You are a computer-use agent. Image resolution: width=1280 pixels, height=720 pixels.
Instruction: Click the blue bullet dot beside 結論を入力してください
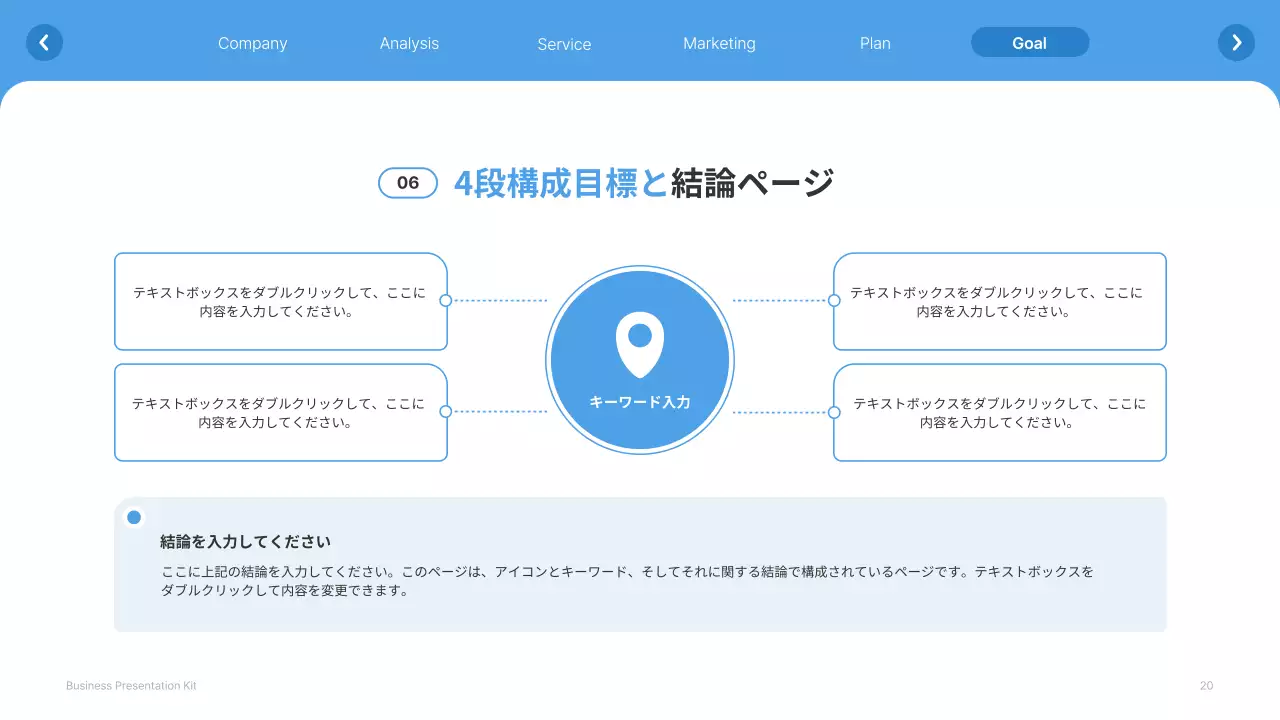(x=133, y=517)
